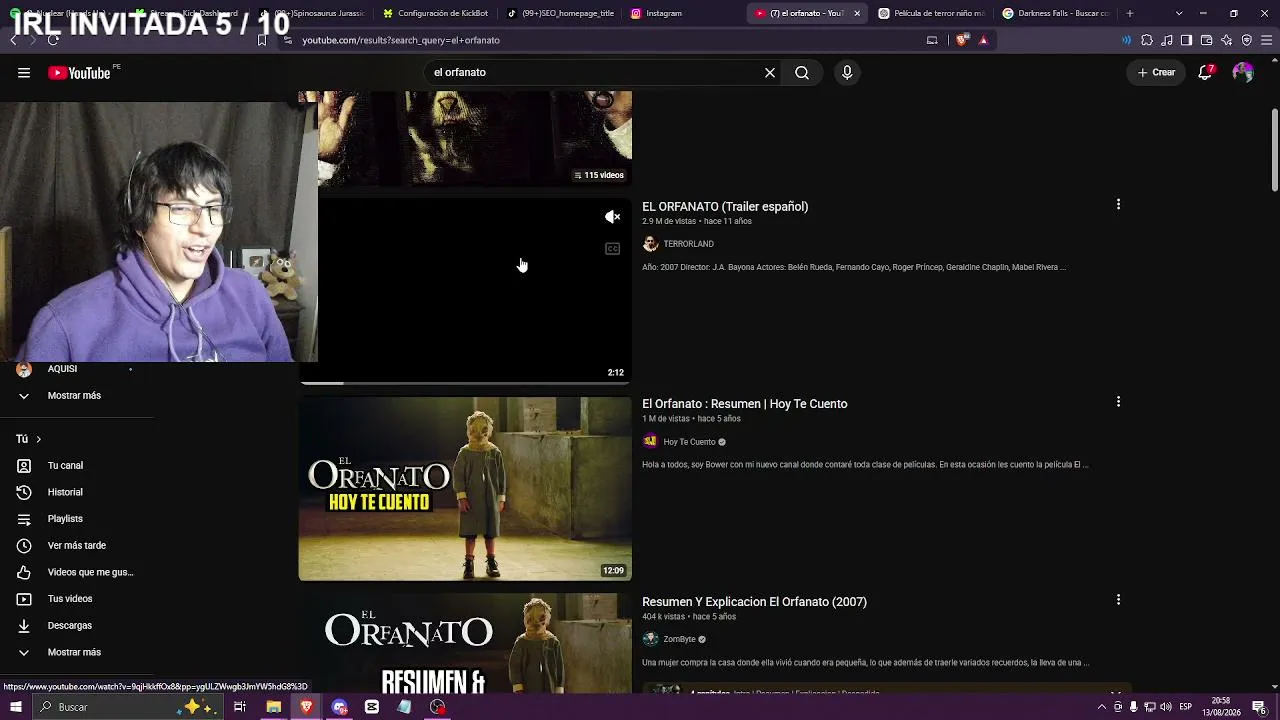
Task: Run the search with the magnifier button
Action: tap(802, 73)
